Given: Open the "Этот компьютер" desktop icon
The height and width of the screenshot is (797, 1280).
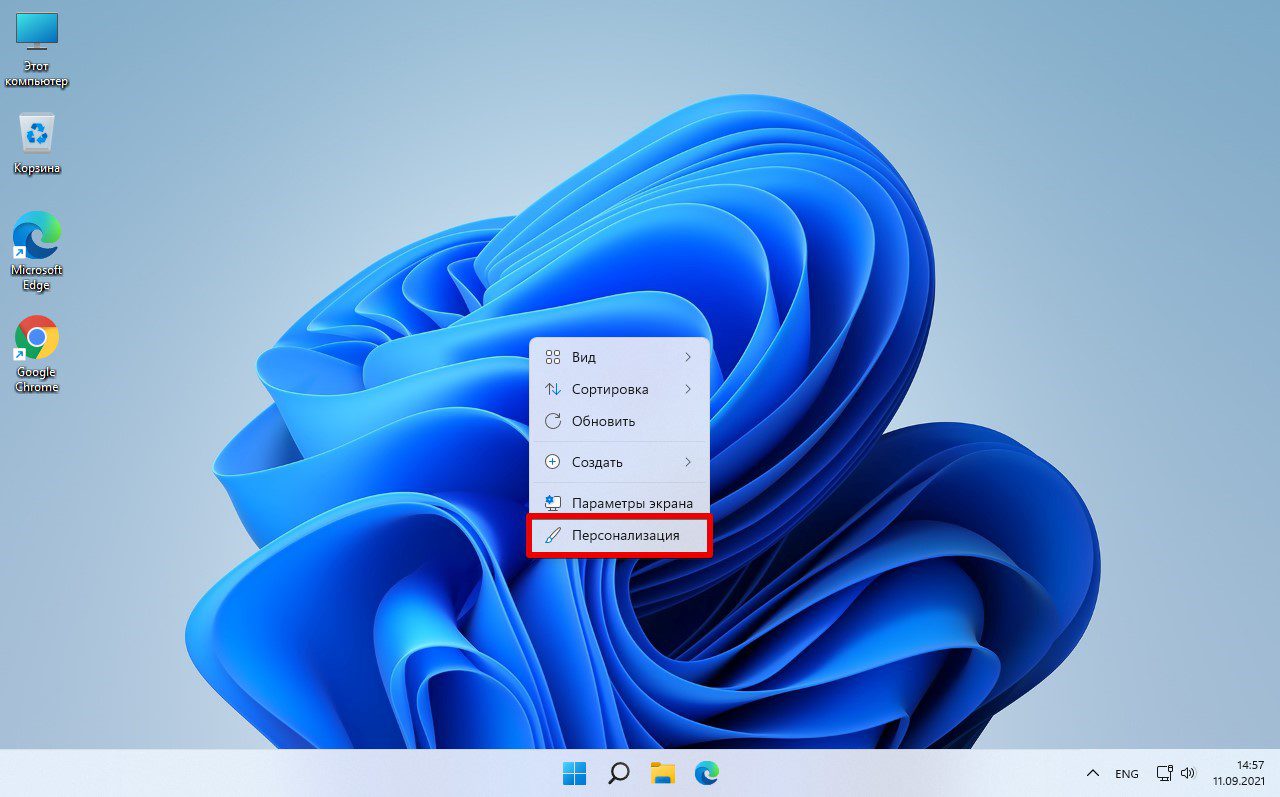Looking at the screenshot, I should tap(37, 50).
